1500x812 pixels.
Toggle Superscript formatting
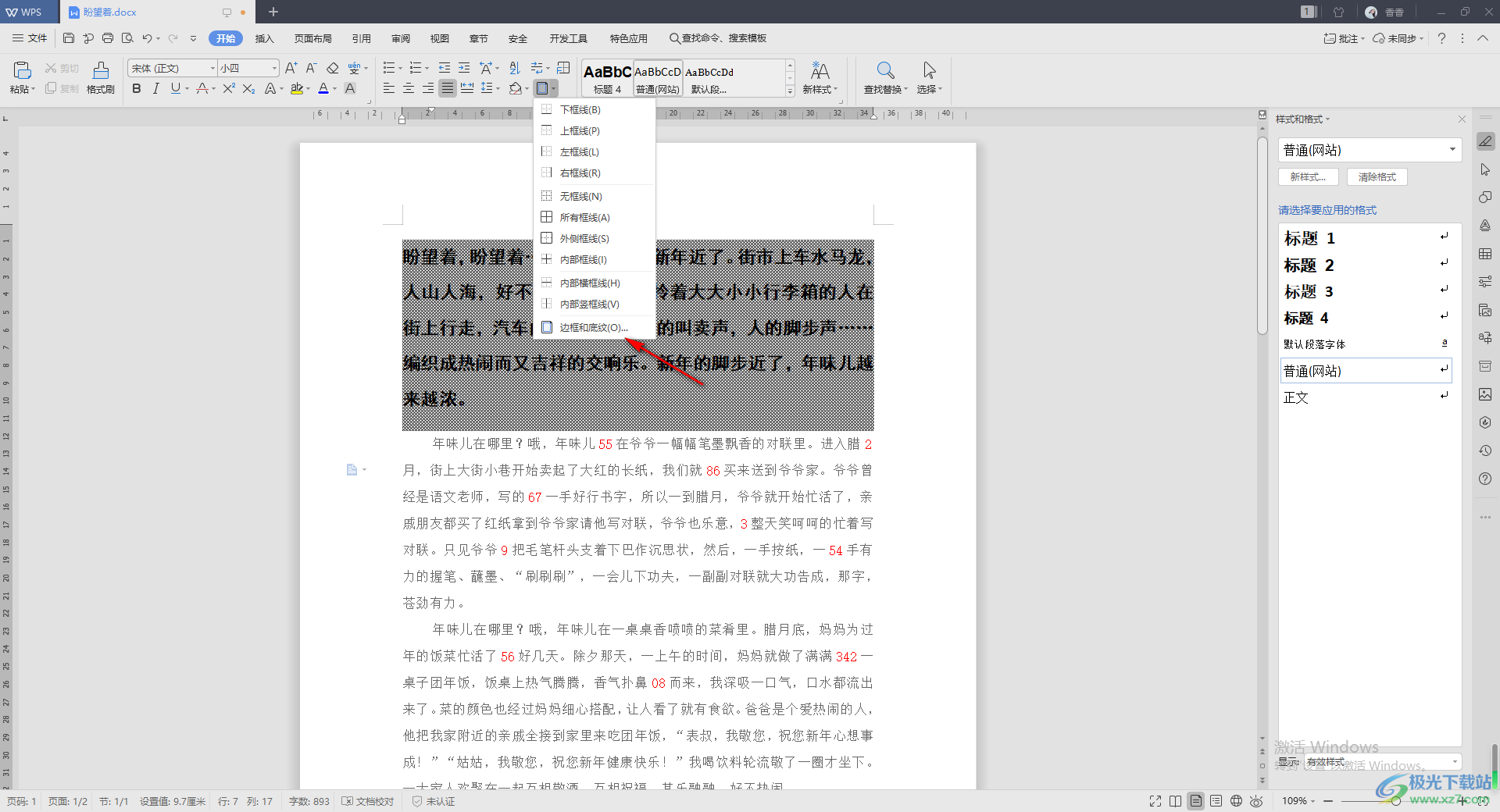point(228,89)
